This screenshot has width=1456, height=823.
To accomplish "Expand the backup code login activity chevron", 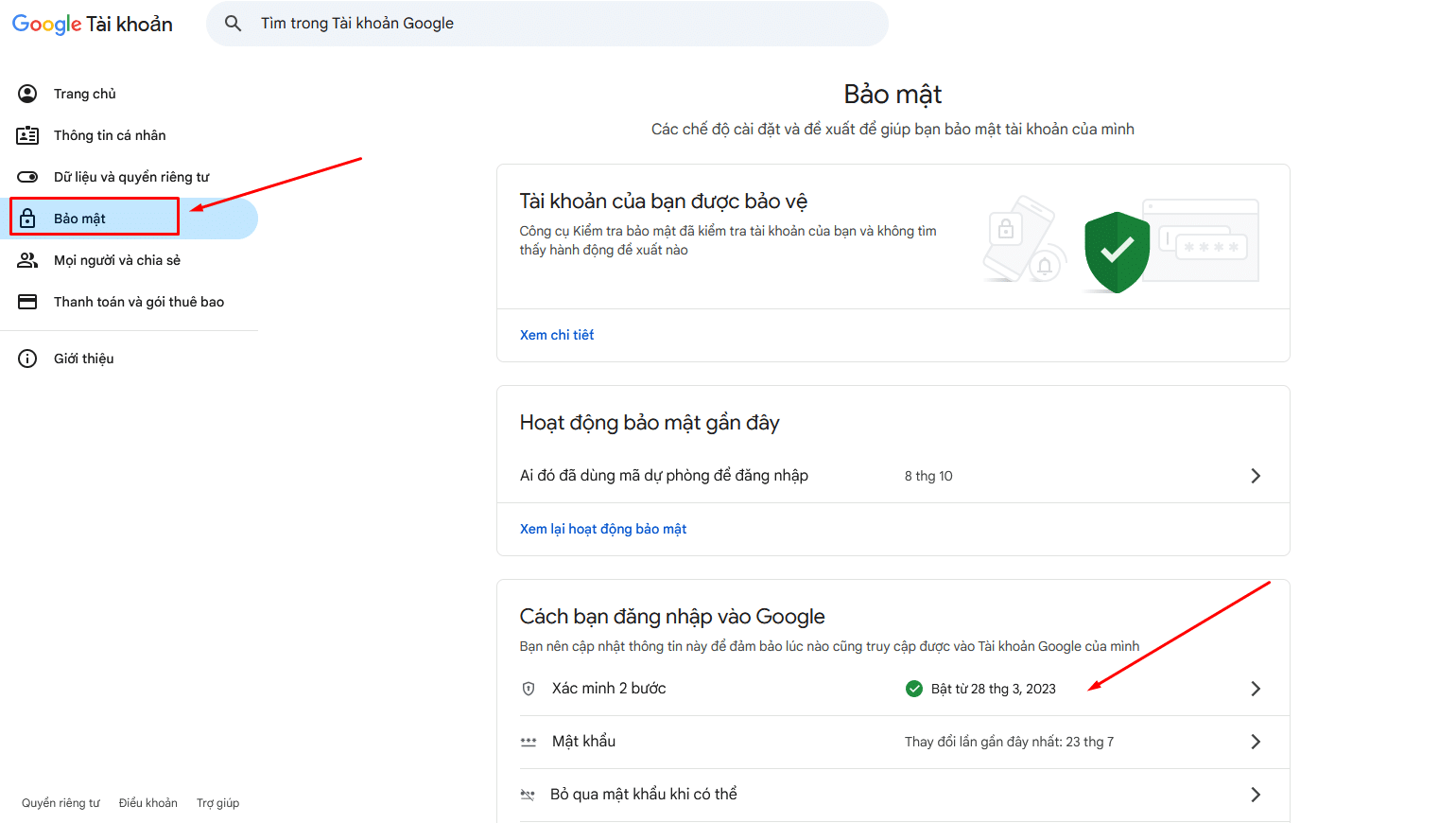I will (x=1255, y=476).
